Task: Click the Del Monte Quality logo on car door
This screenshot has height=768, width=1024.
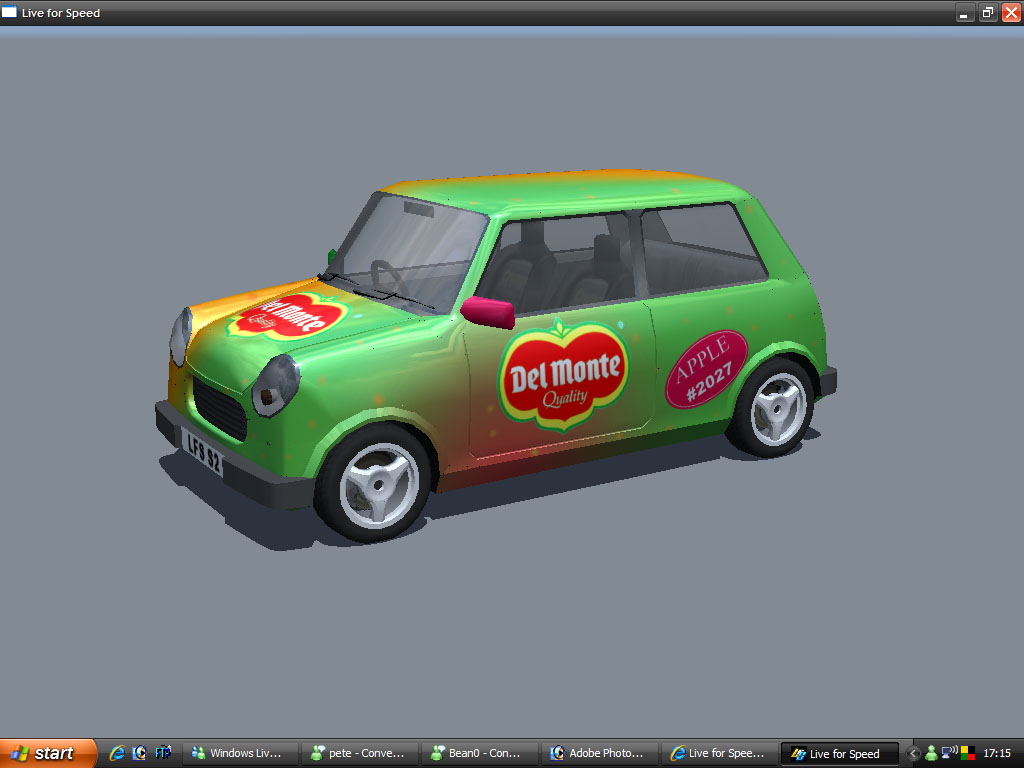Action: click(564, 377)
